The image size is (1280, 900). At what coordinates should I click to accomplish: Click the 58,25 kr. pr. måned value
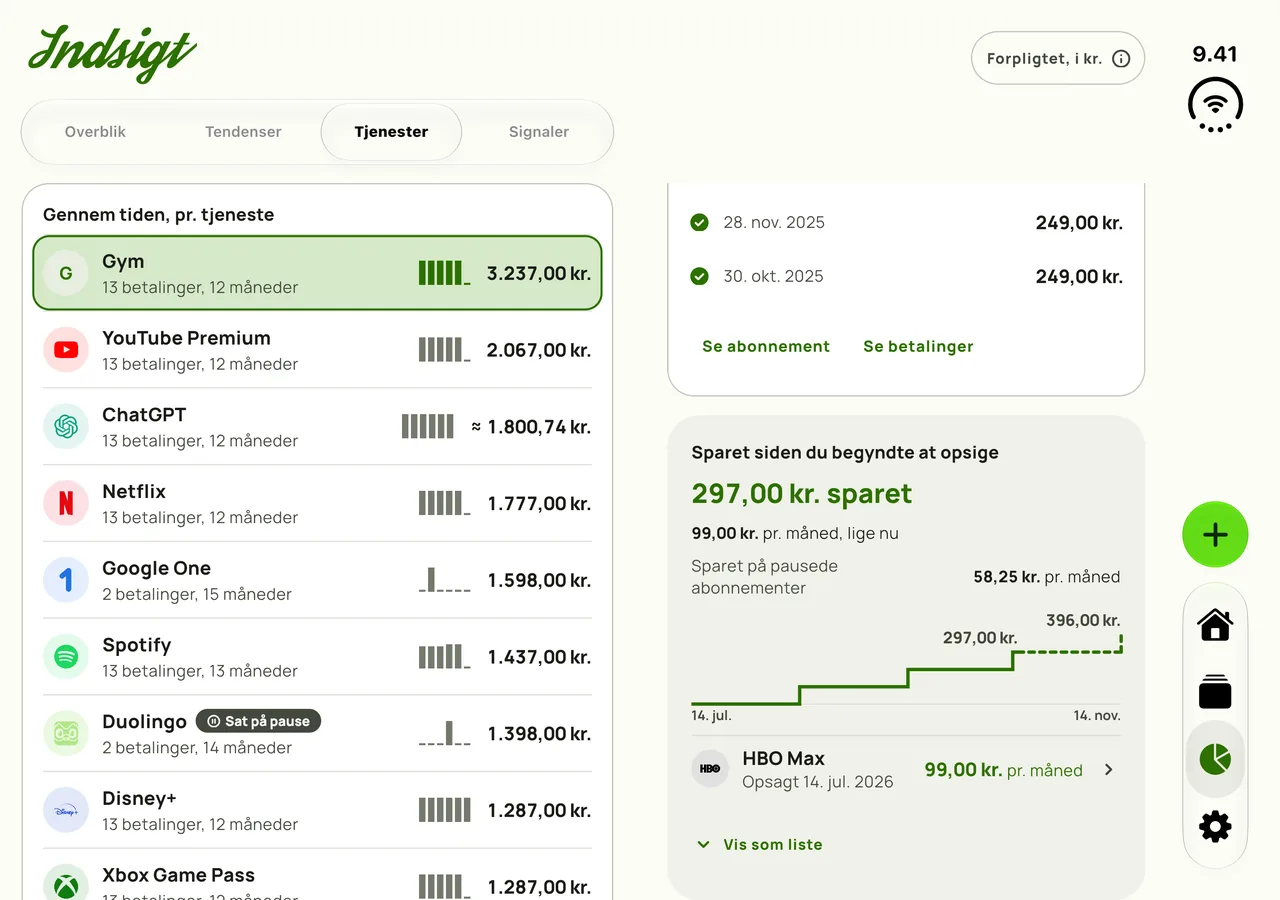coord(1047,577)
